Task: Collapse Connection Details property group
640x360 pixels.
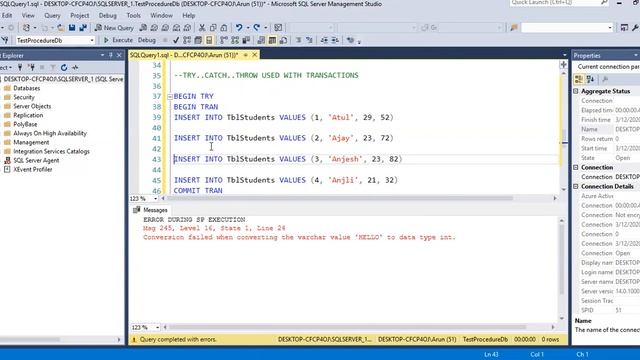Action: click(576, 187)
